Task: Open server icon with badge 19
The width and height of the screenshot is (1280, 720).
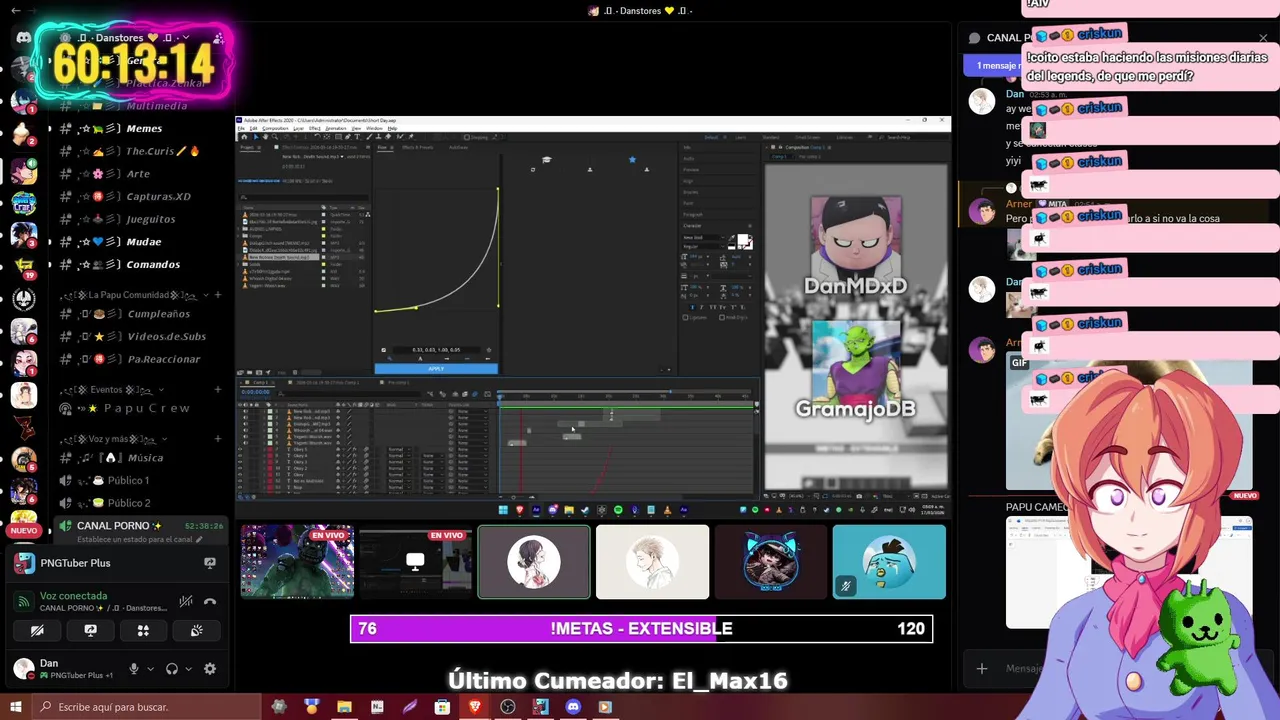Action: tap(23, 266)
